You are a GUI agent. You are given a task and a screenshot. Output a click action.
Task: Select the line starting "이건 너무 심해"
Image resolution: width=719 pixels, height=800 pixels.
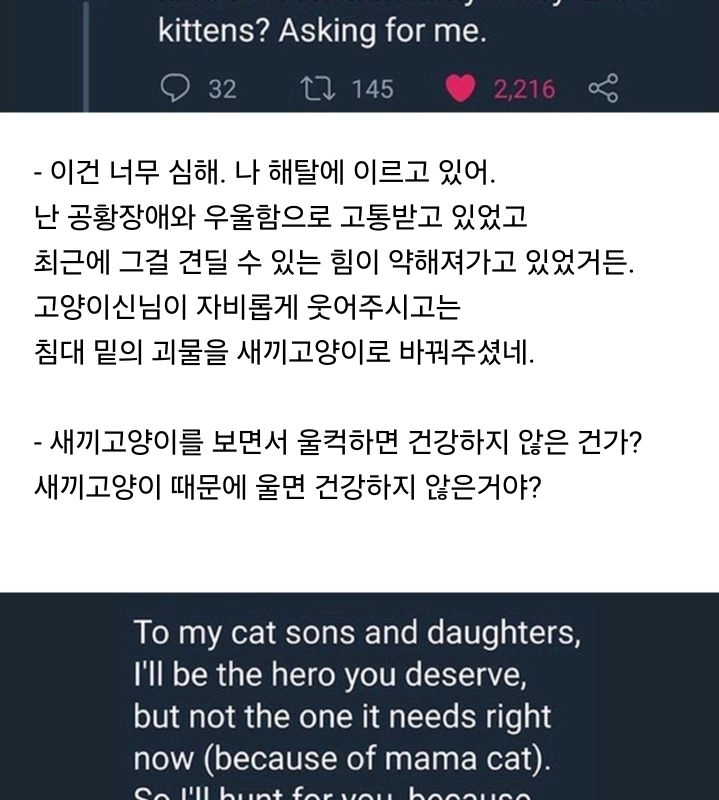click(x=264, y=174)
